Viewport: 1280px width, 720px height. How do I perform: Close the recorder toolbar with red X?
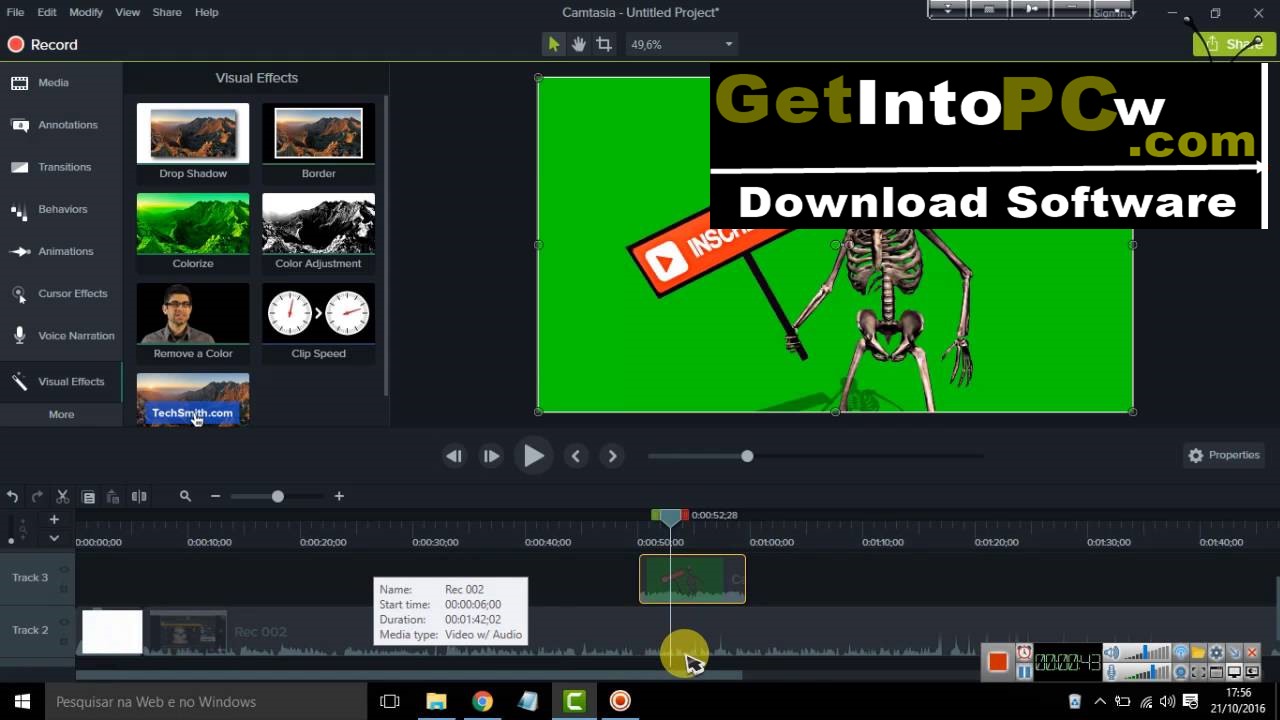1252,653
